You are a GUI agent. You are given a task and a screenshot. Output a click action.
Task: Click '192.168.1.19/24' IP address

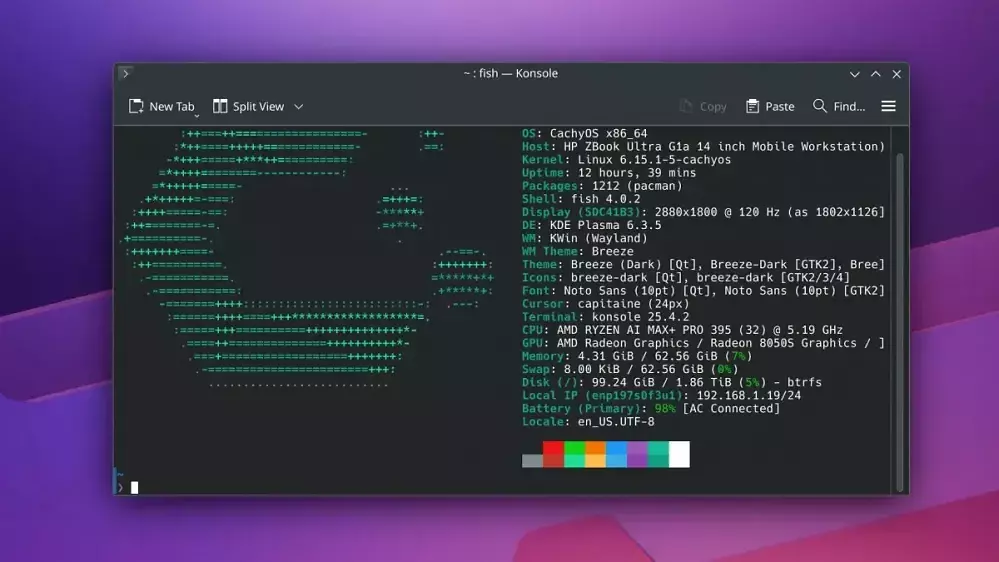pyautogui.click(x=749, y=395)
